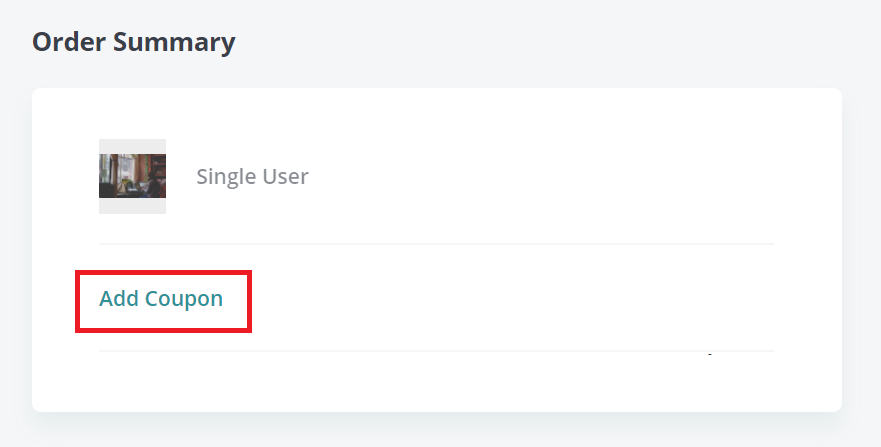View the product image next to Single User

[133, 176]
